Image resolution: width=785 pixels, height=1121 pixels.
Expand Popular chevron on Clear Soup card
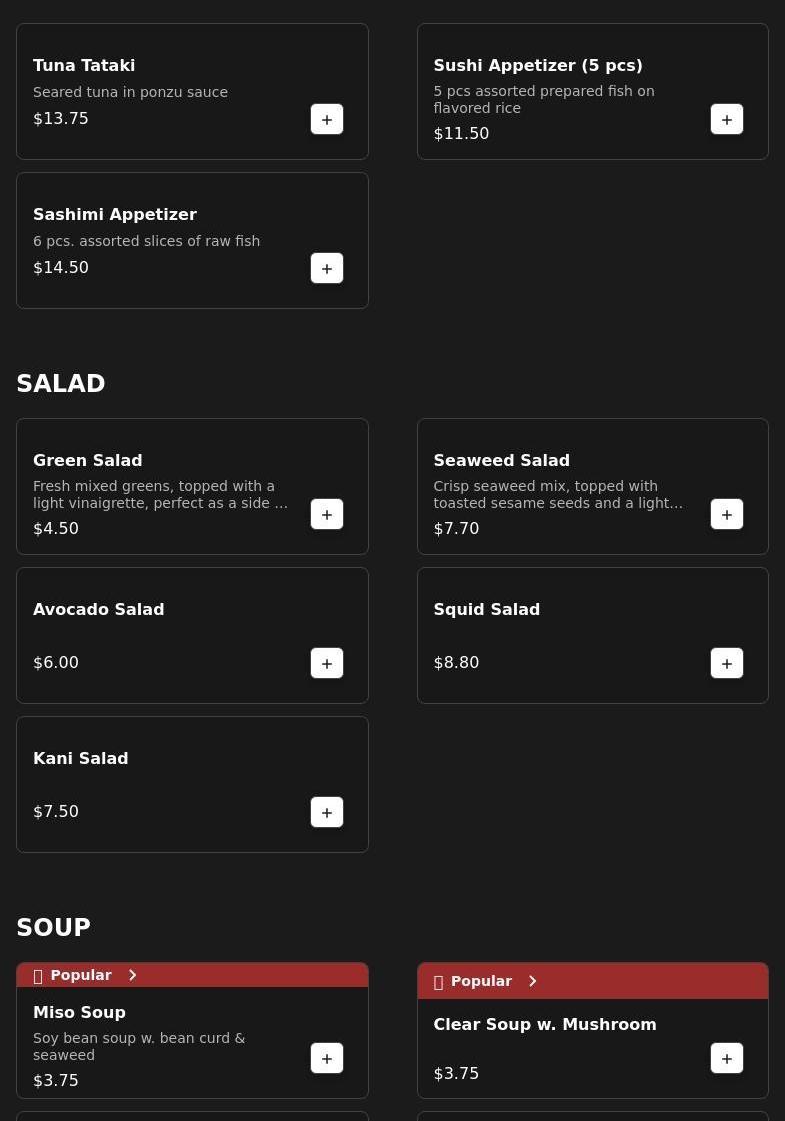coord(532,981)
